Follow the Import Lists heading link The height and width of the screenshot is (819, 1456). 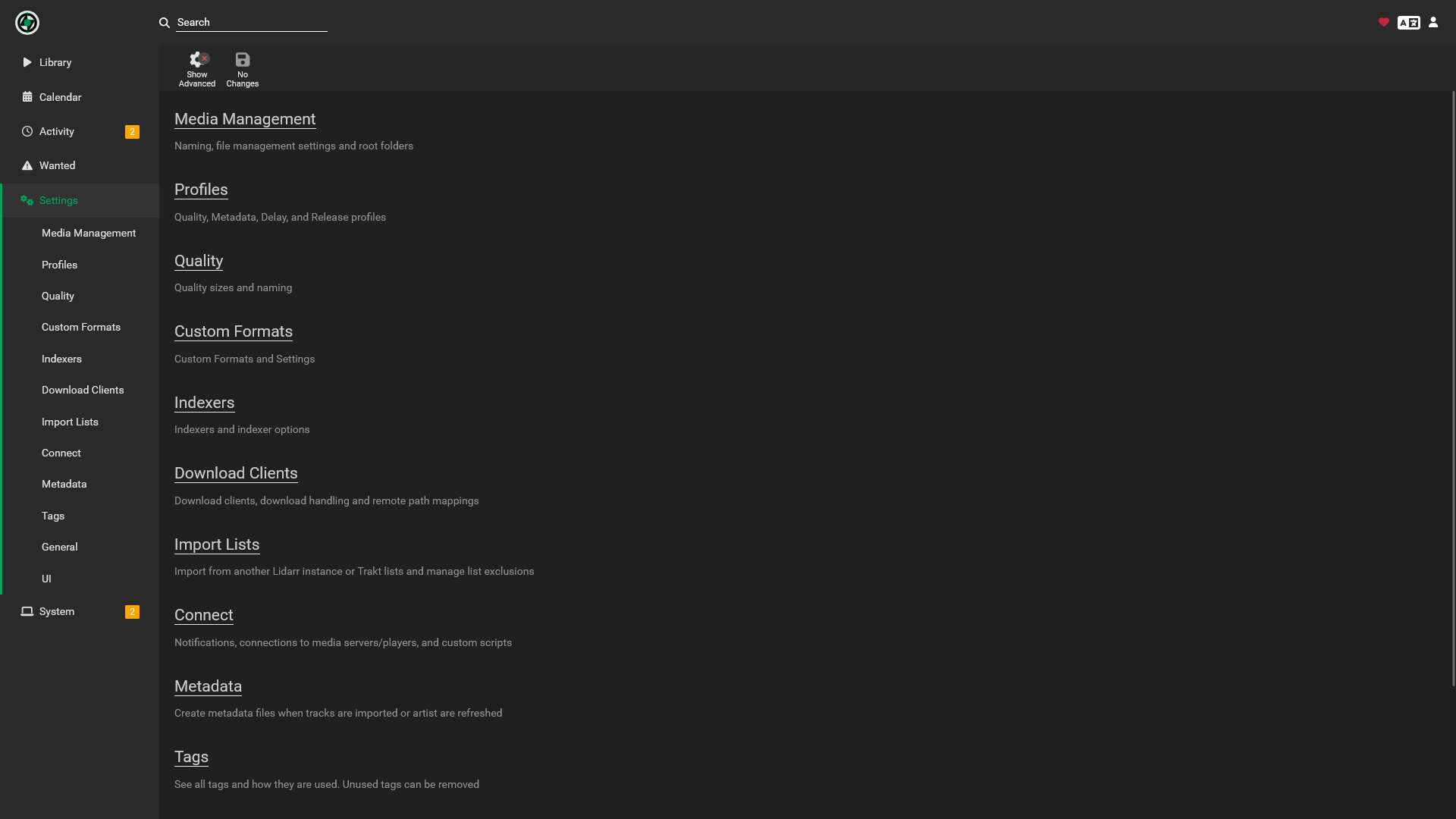tap(217, 544)
